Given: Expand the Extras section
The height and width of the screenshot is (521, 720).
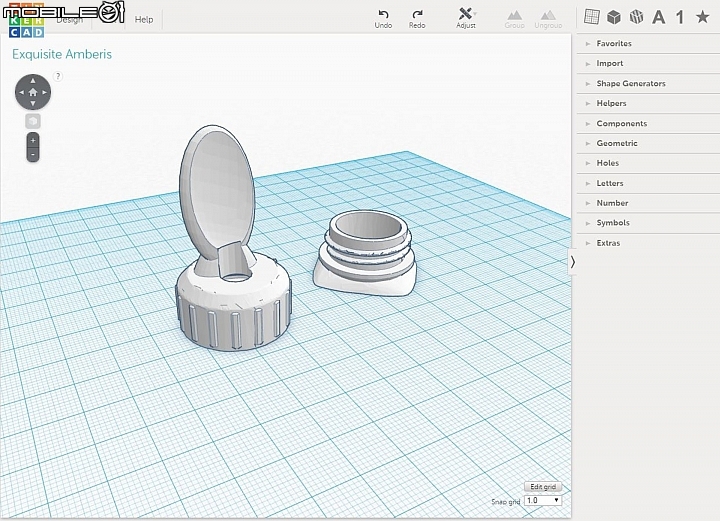Looking at the screenshot, I should click(648, 243).
